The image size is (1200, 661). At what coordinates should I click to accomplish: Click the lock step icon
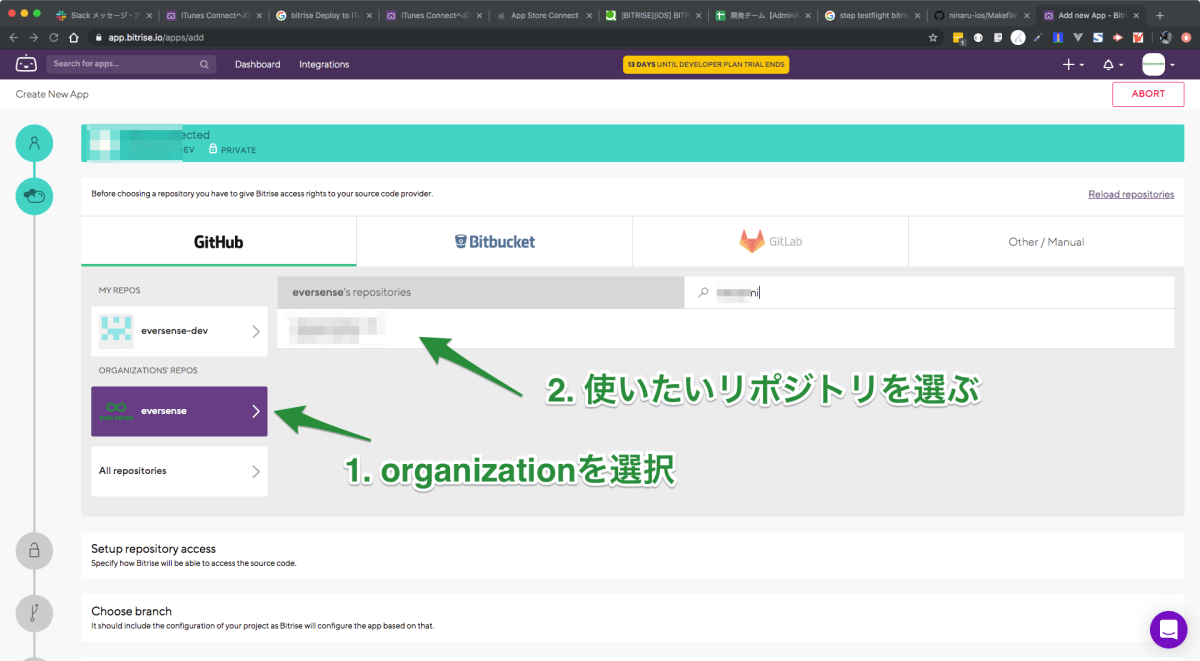coord(34,551)
